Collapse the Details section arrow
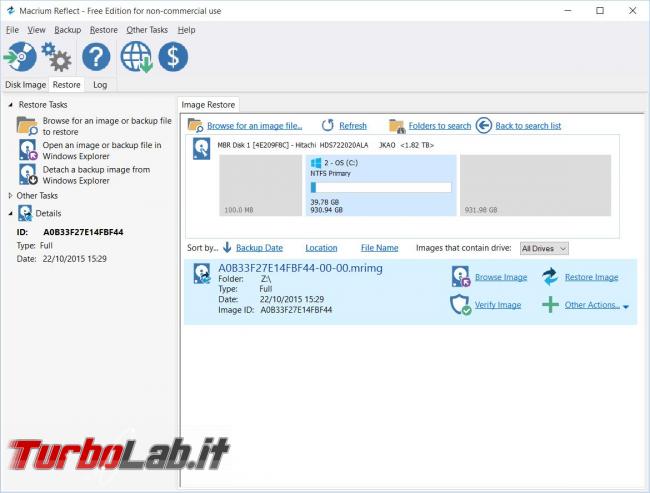This screenshot has height=493, width=650. pos(10,214)
